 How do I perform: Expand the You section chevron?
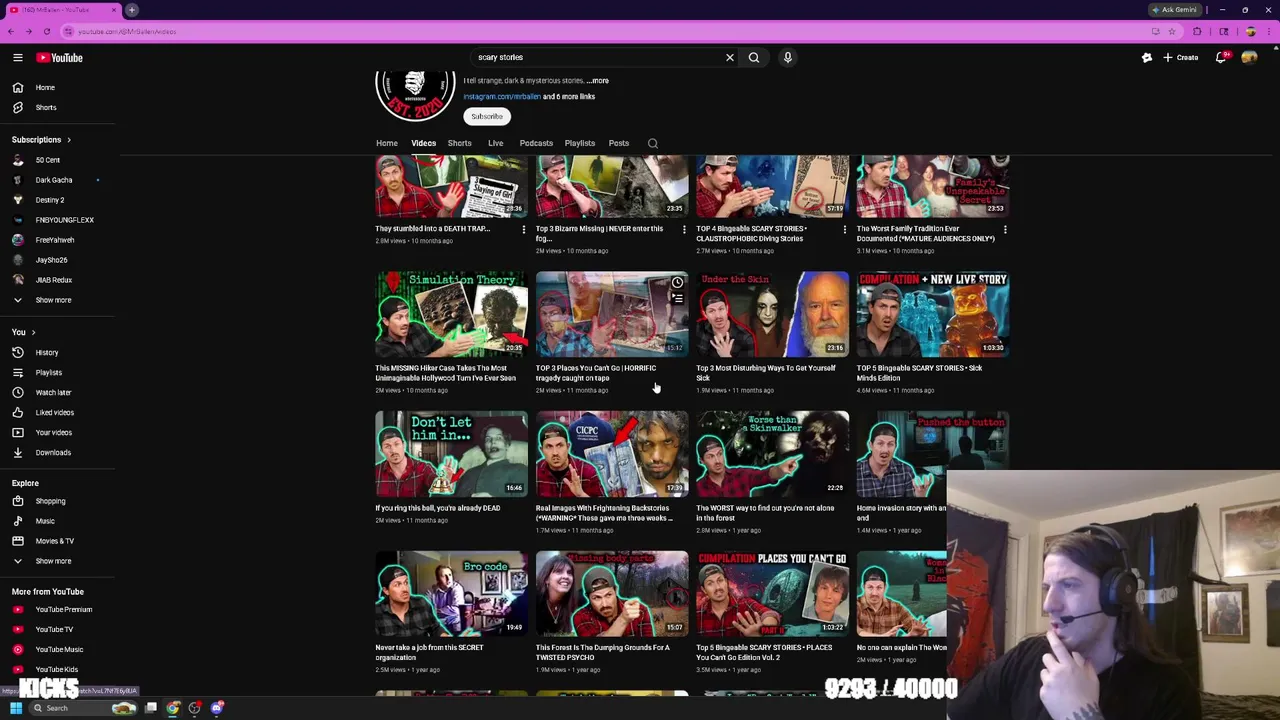point(33,333)
